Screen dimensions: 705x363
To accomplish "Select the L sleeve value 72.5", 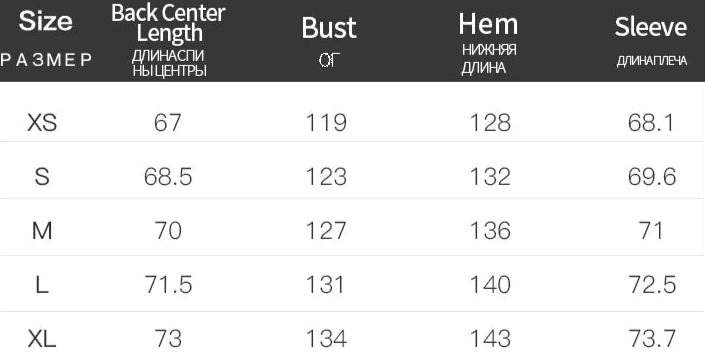I will click(x=652, y=285).
